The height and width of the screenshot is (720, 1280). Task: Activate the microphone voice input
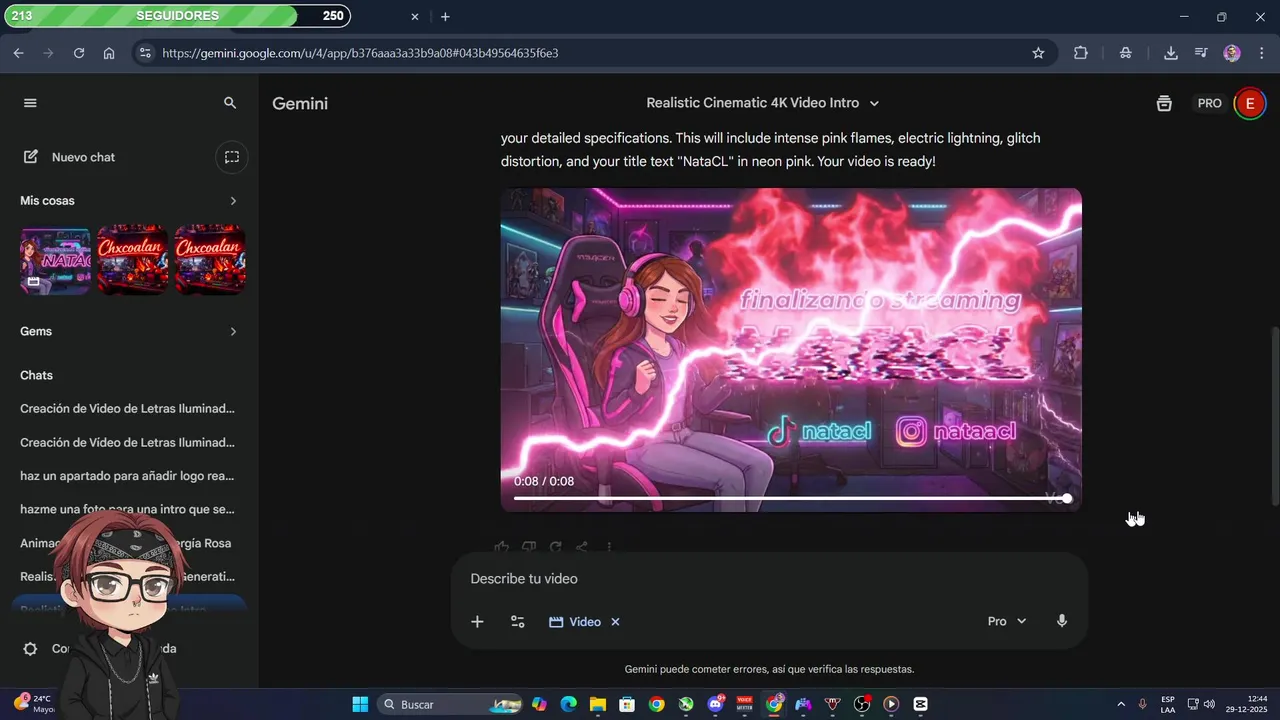[1062, 621]
